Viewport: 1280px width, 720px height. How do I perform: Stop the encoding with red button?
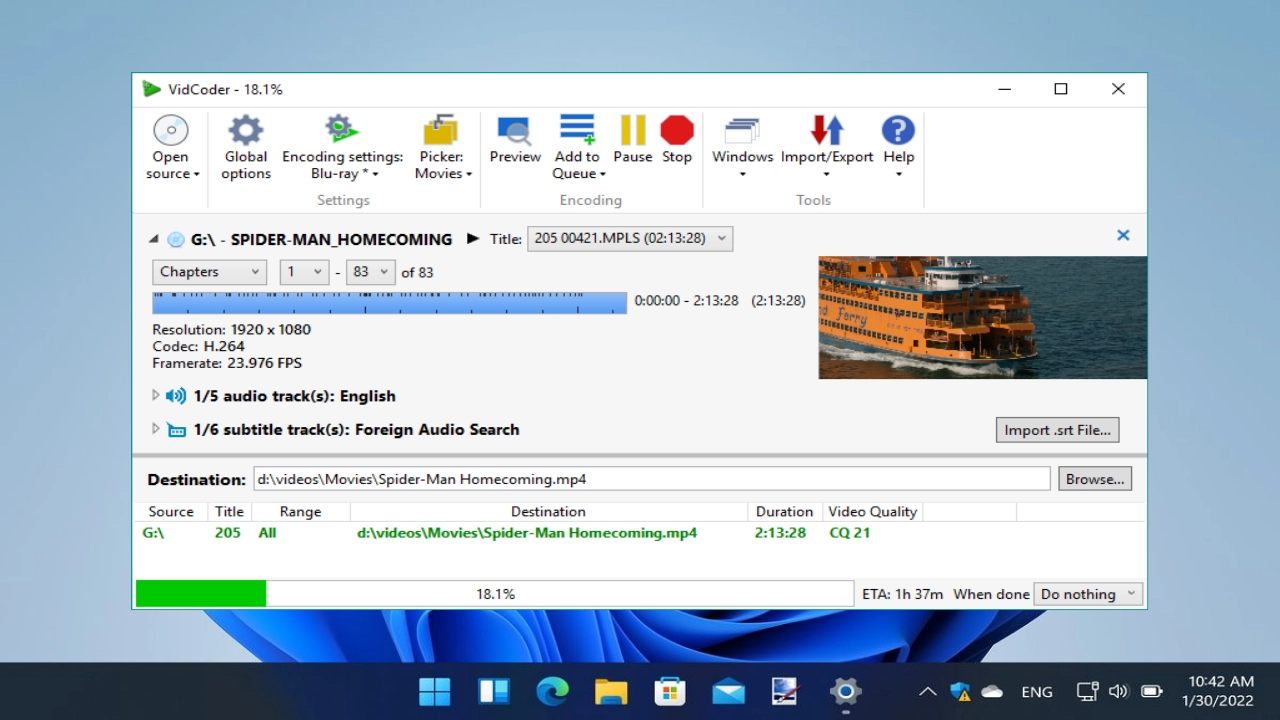[x=677, y=139]
